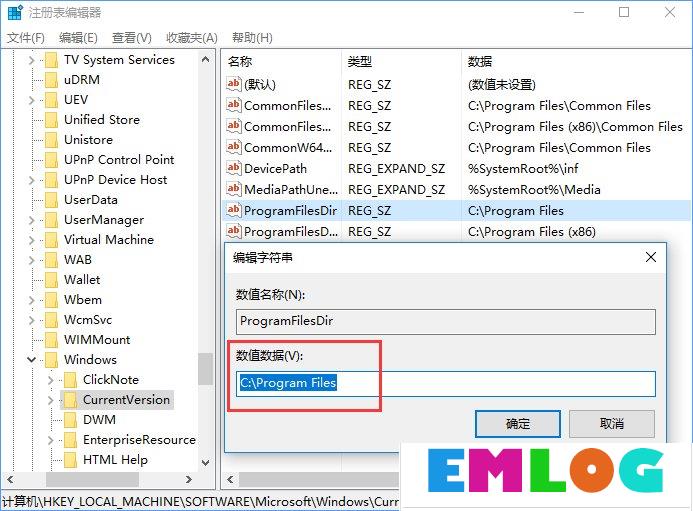Select the CommonW64... value name

(x=288, y=148)
